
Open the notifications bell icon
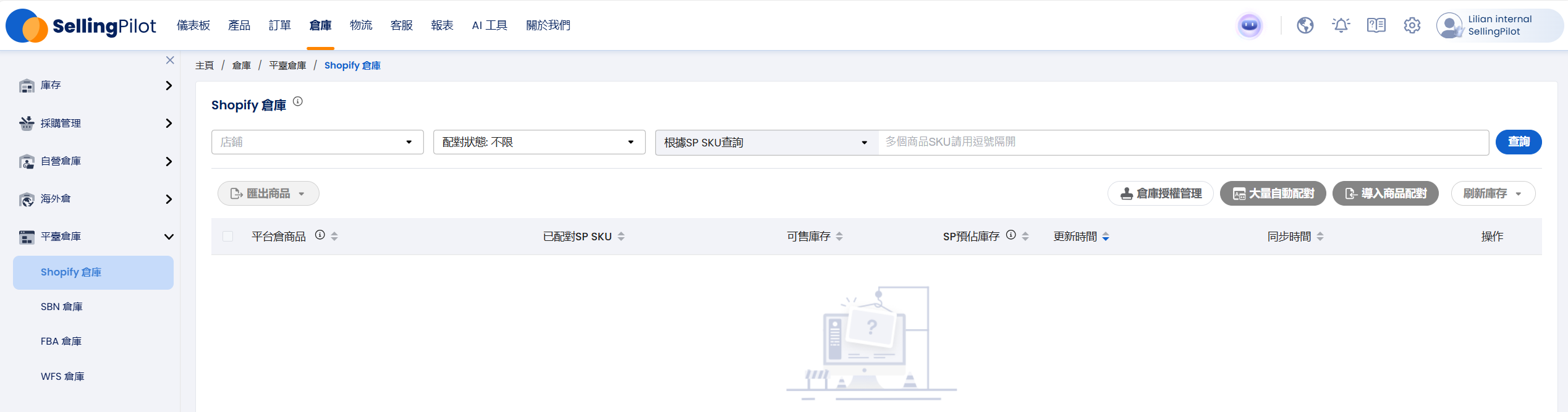click(x=1341, y=25)
